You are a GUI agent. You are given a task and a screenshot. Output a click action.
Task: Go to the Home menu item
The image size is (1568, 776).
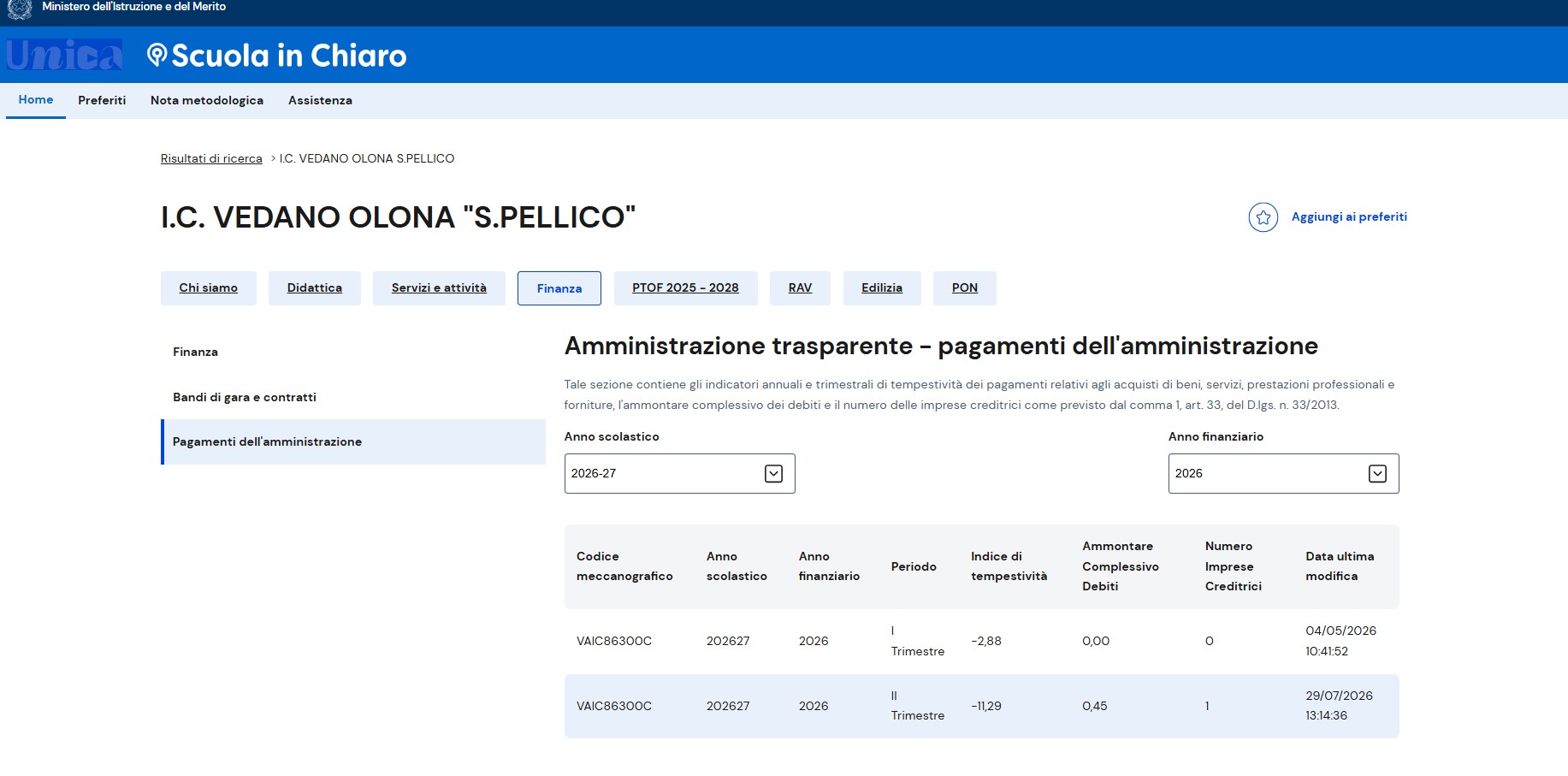36,100
